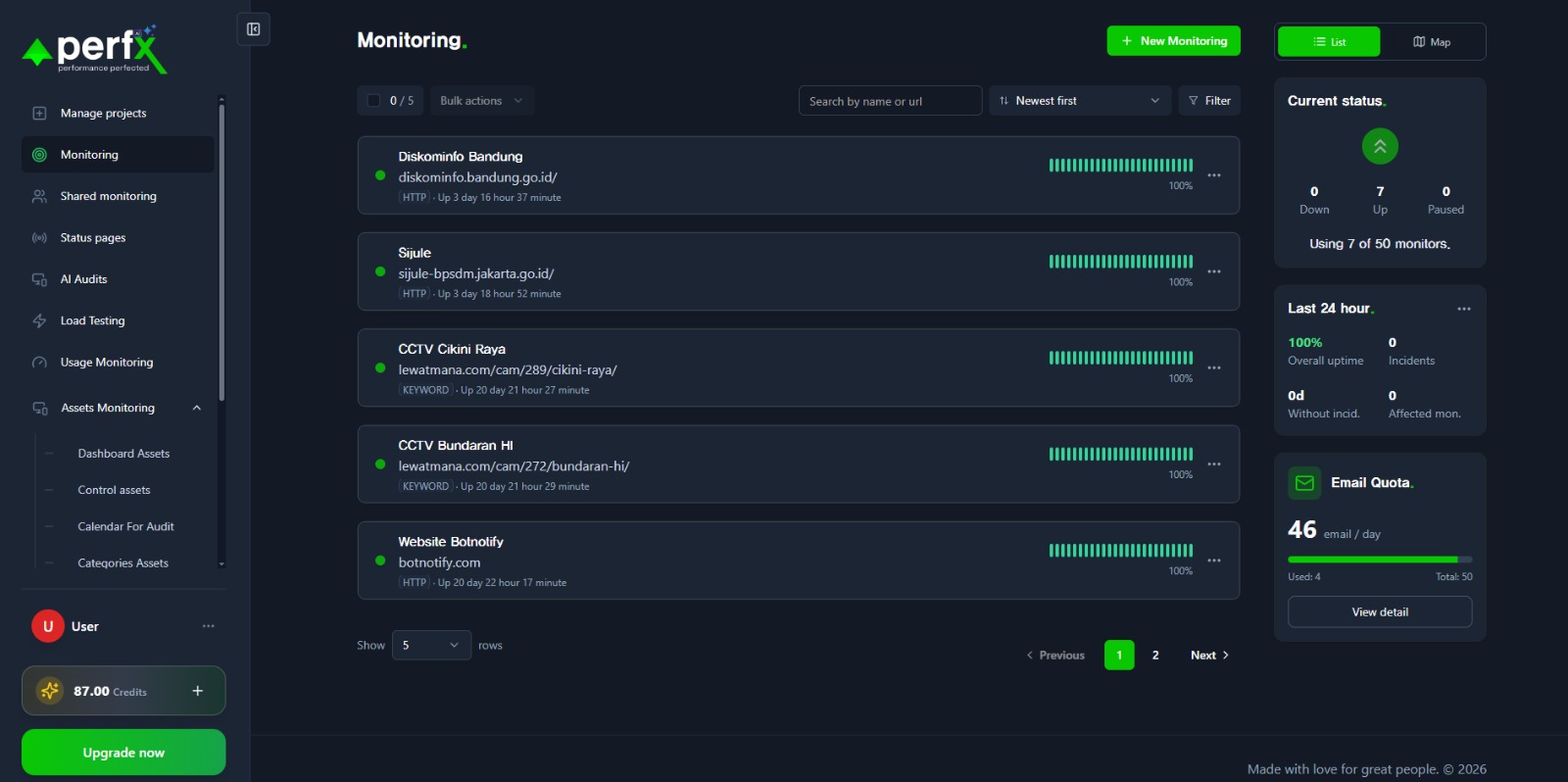Open Load Testing section

(118, 320)
